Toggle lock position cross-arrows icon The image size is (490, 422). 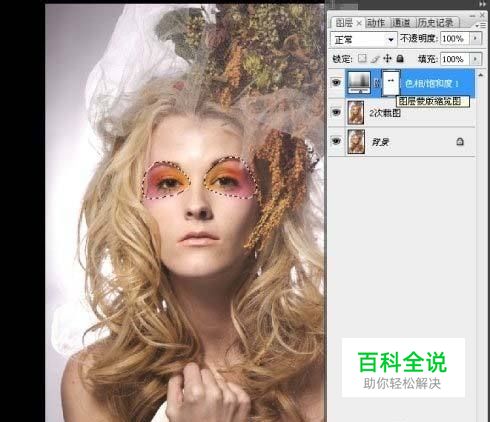[387, 59]
